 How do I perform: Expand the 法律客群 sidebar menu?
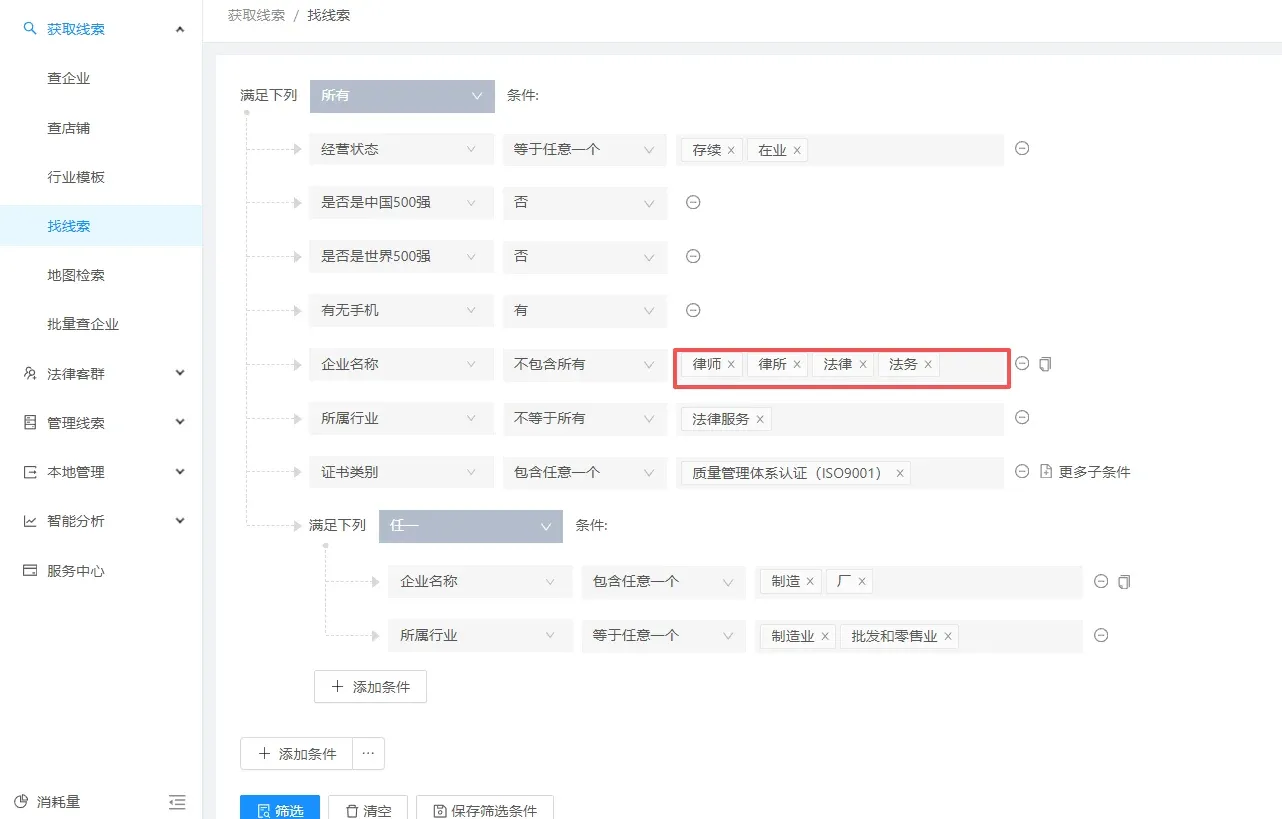pyautogui.click(x=101, y=373)
